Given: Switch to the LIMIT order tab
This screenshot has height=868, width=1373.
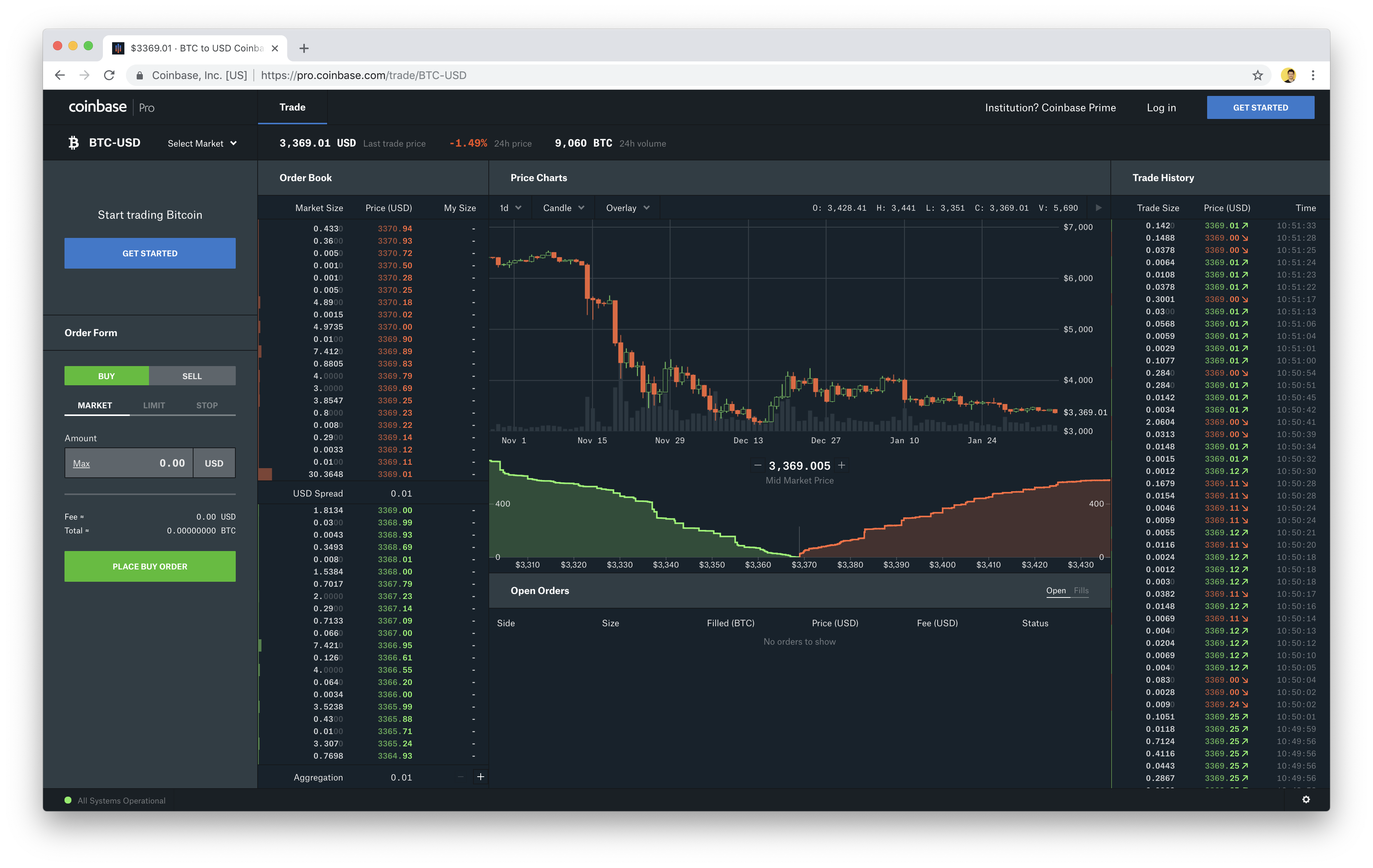Looking at the screenshot, I should pos(154,405).
